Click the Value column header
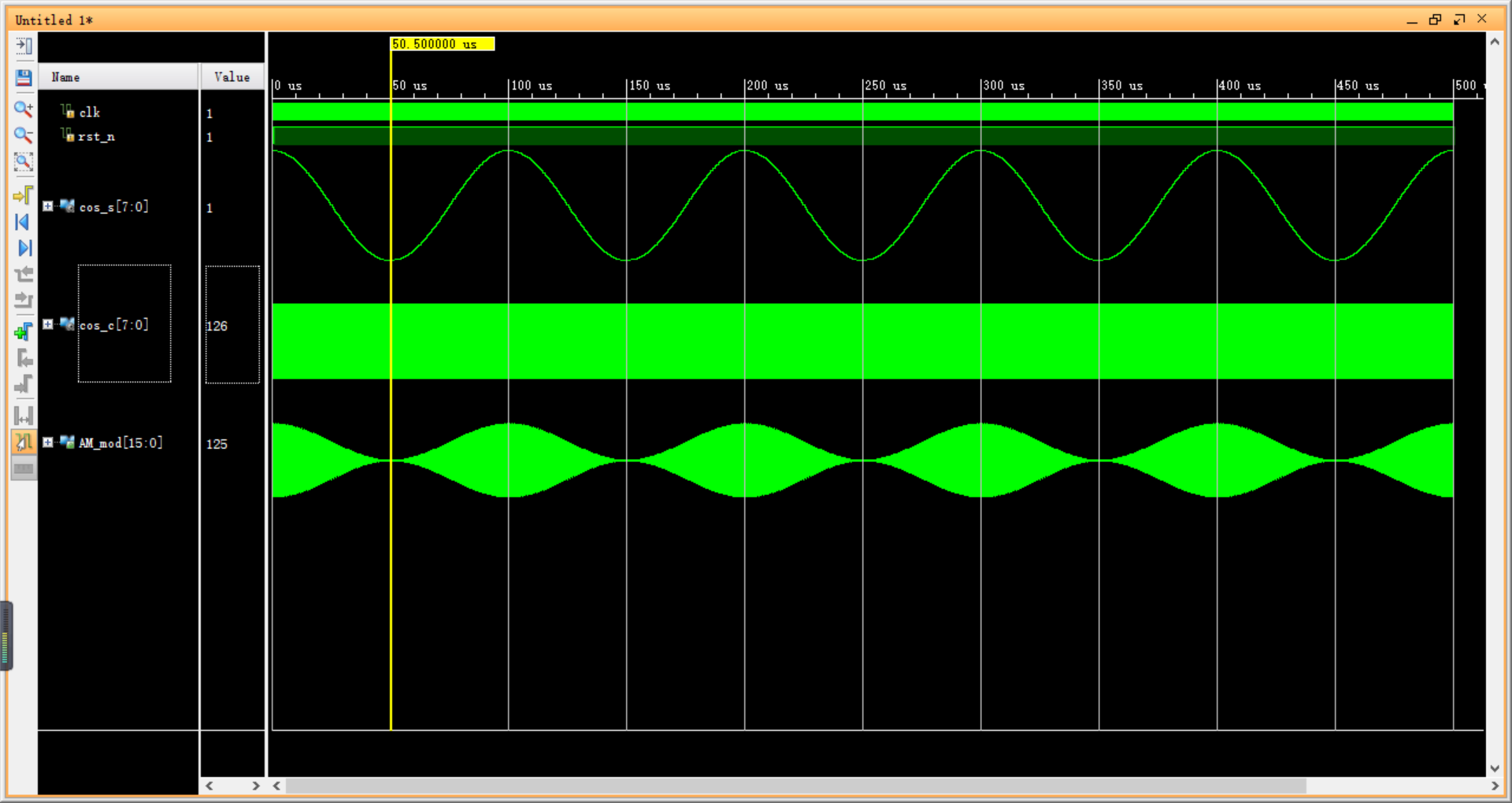This screenshot has height=803, width=1512. point(232,77)
